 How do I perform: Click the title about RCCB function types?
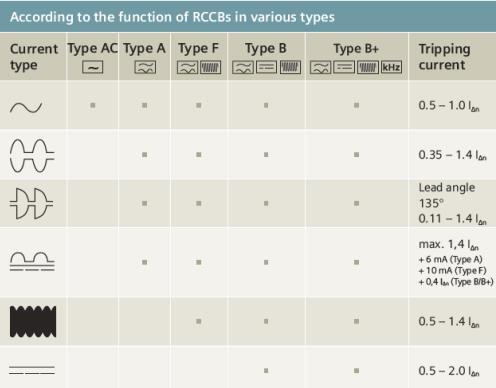click(172, 17)
